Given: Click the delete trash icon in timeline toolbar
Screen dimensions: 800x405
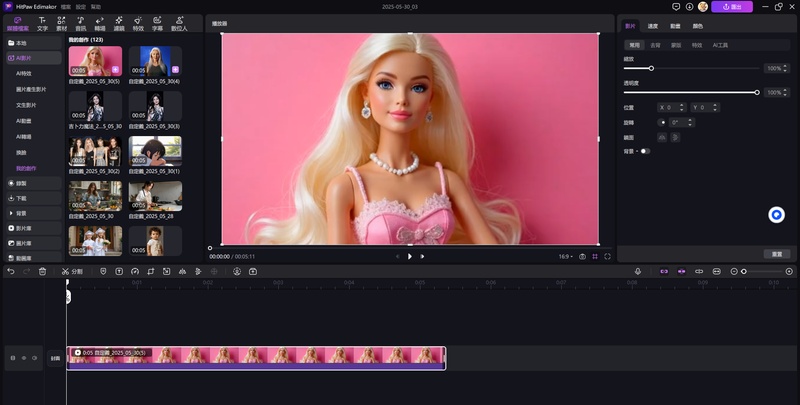Looking at the screenshot, I should pyautogui.click(x=42, y=271).
